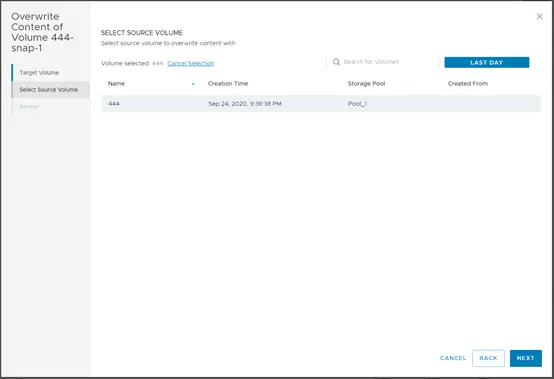This screenshot has width=554, height=379.
Task: Click the Pool_1 storage pool cell
Action: pyautogui.click(x=357, y=103)
